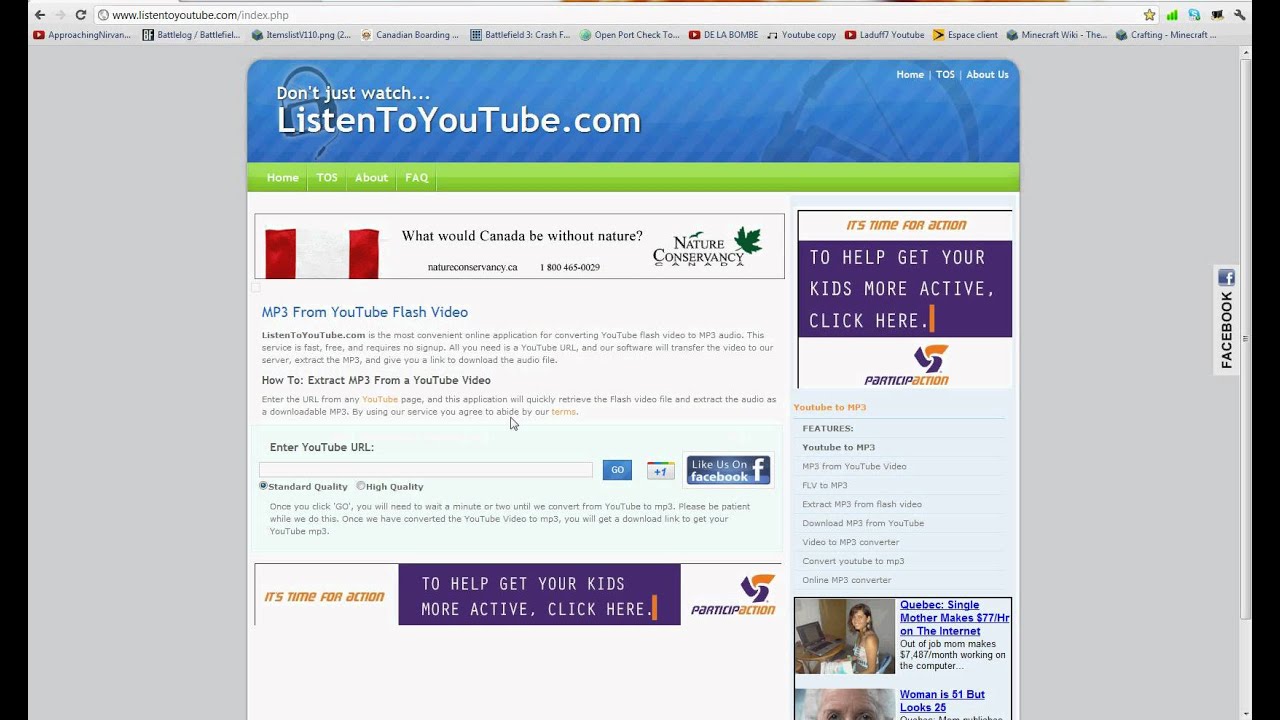Open the Minecraft Wiki bookmark
This screenshot has width=1280, height=720.
coord(1057,35)
